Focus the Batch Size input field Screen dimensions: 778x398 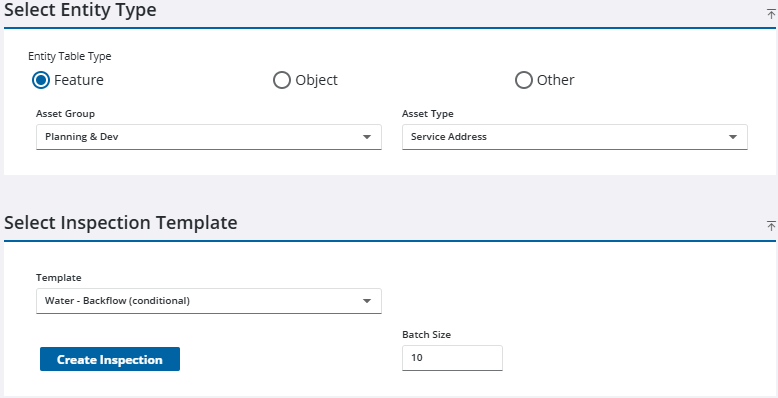452,358
